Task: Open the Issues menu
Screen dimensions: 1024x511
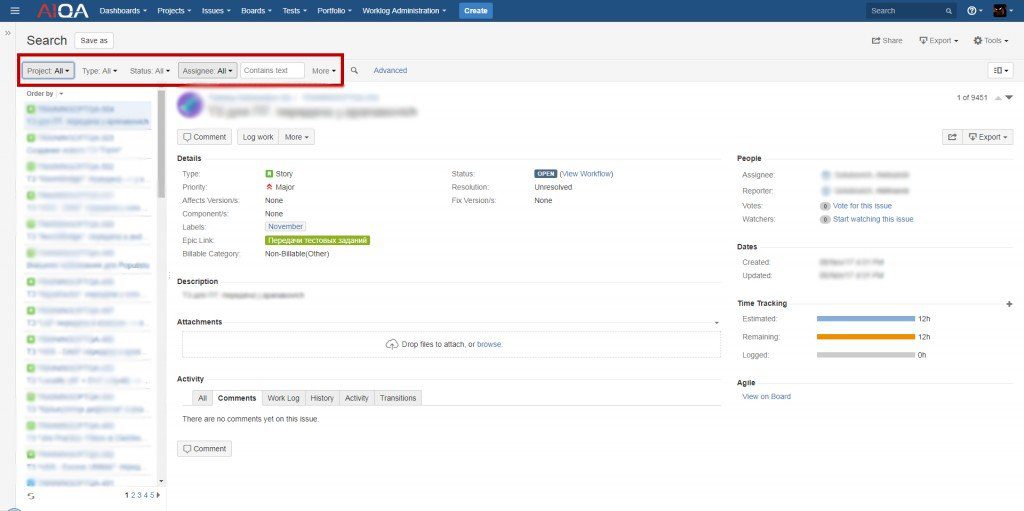Action: [x=216, y=10]
